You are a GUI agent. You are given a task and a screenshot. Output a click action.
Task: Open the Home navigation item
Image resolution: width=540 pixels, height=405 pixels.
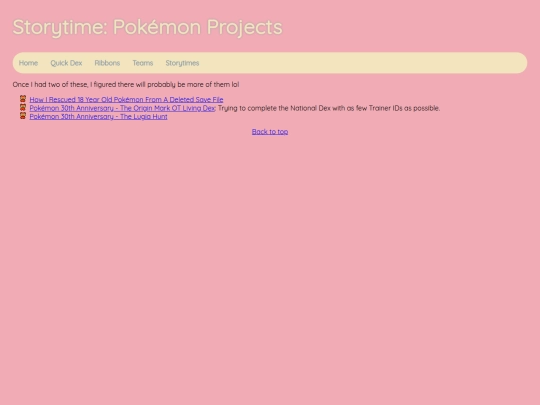(x=28, y=63)
